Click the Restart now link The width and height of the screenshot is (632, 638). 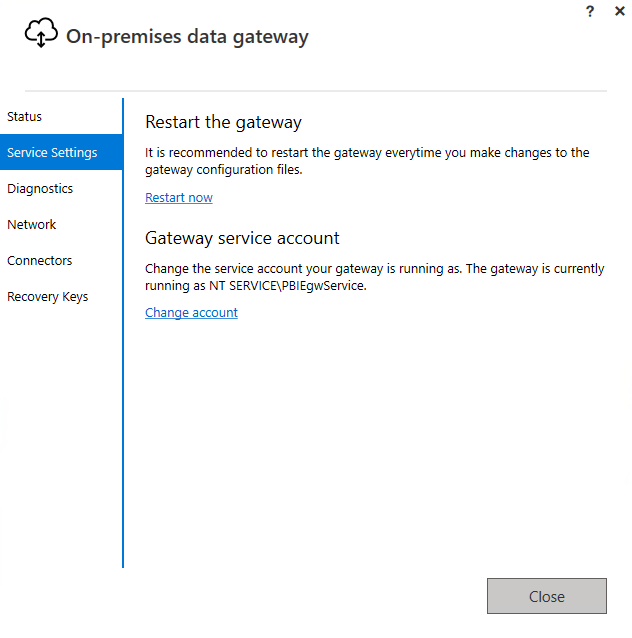pos(179,198)
